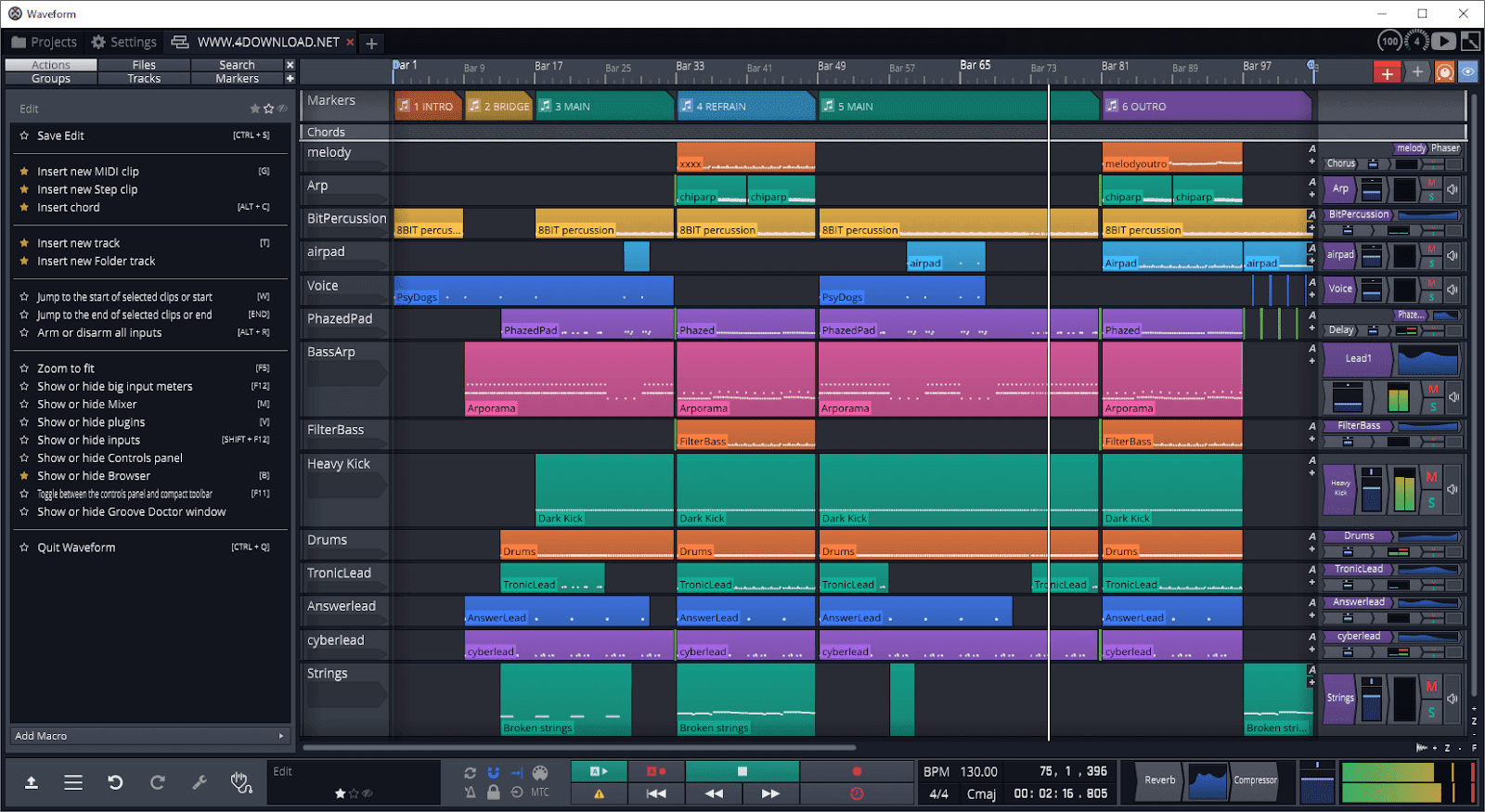This screenshot has width=1485, height=812.
Task: Open the 4/4 time signature selector
Action: [938, 794]
